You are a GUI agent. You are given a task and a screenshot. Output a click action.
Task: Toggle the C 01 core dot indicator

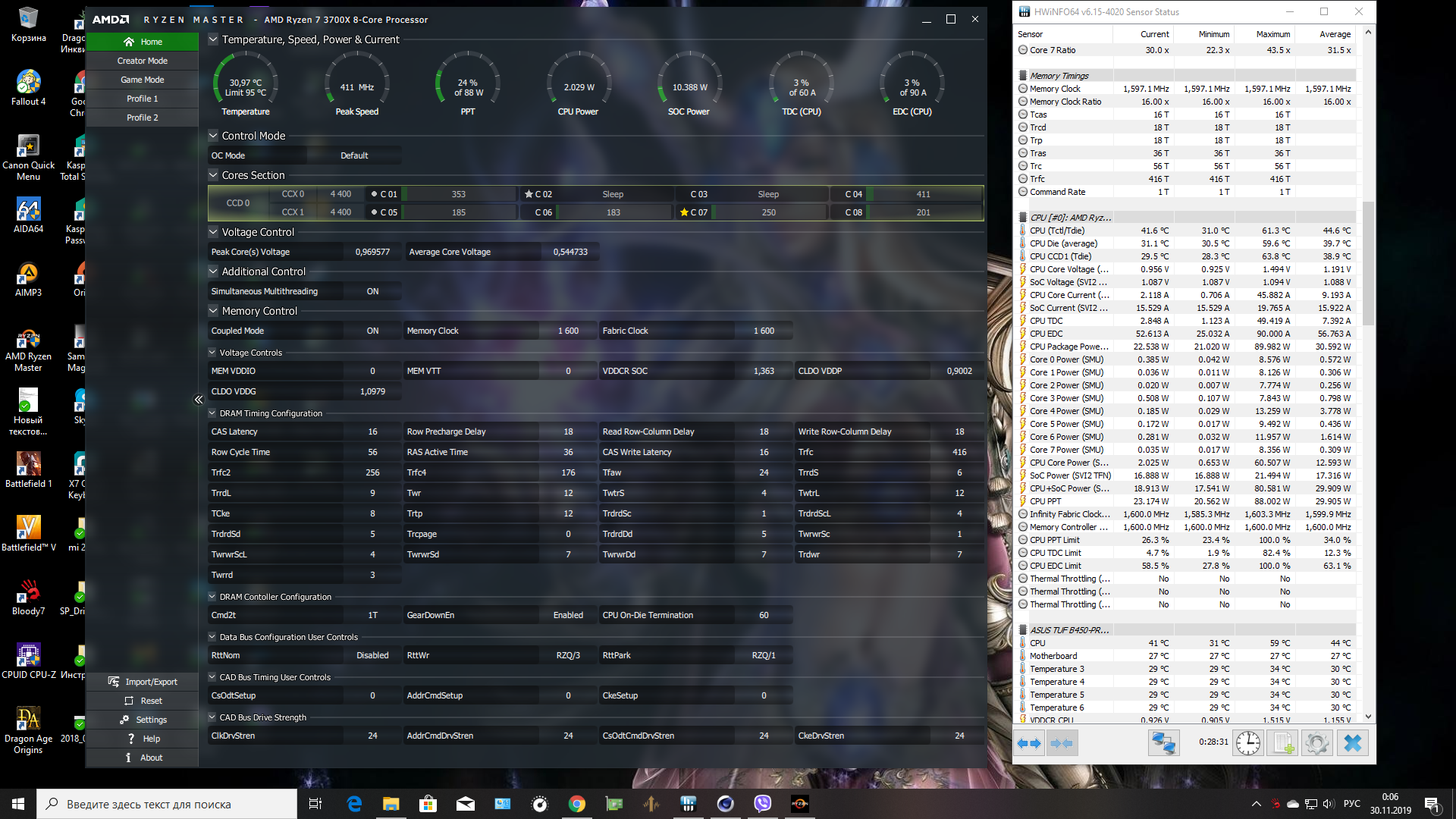click(x=374, y=194)
